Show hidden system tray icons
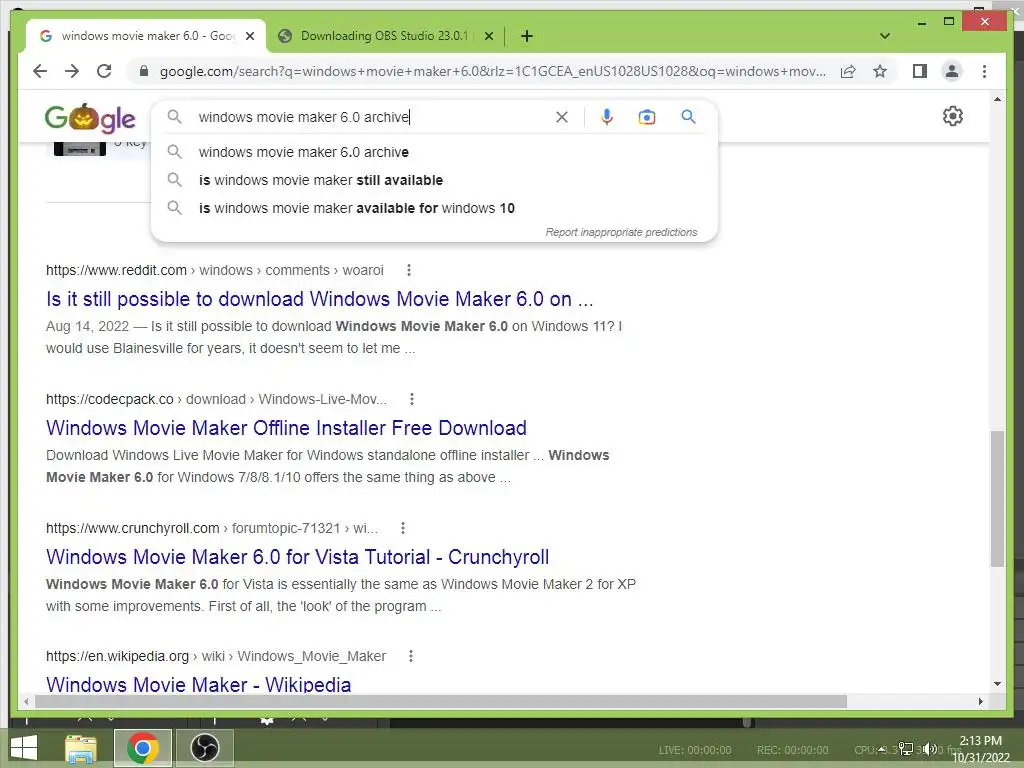 pyautogui.click(x=882, y=749)
